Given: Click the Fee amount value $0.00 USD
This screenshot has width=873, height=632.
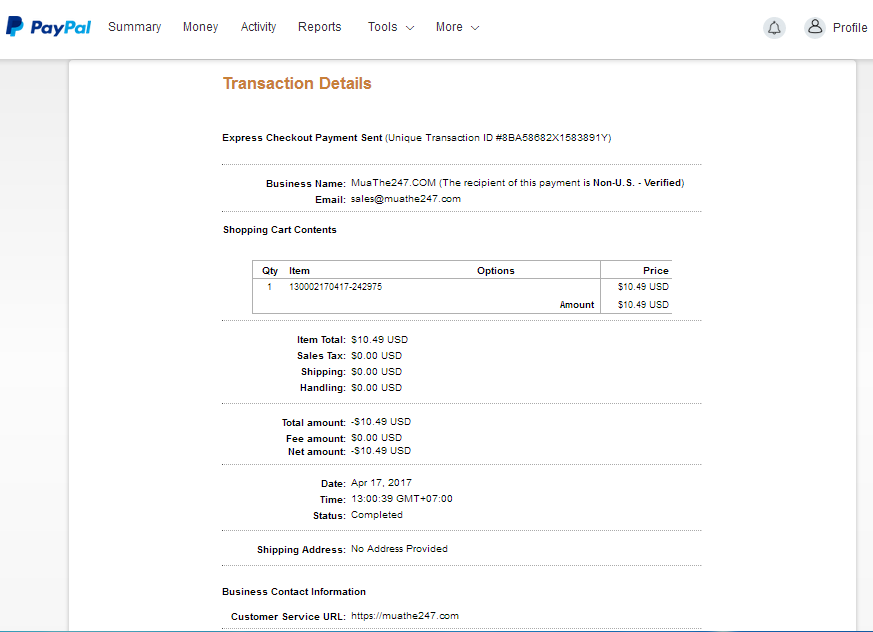Looking at the screenshot, I should tap(376, 438).
